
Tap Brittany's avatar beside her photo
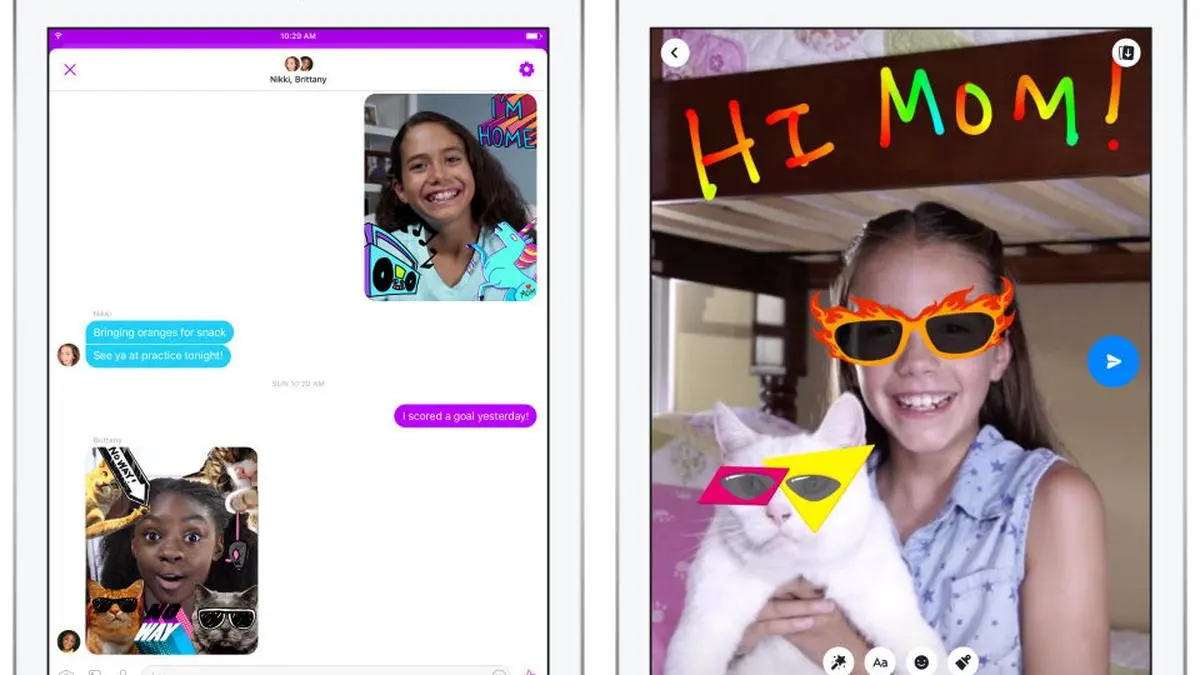(68, 641)
